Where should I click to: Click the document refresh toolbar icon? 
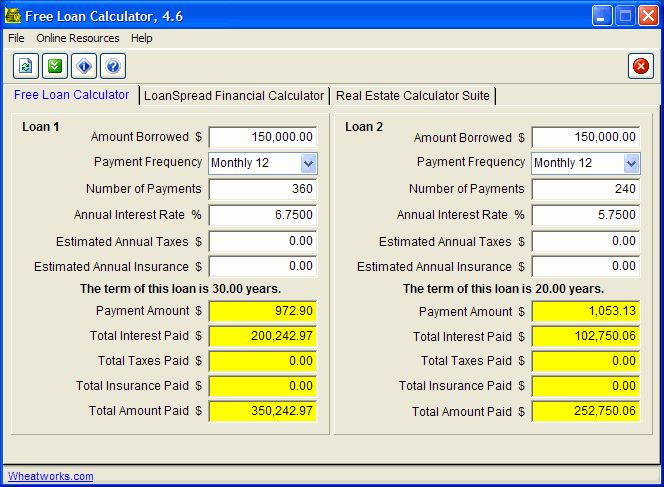(26, 66)
